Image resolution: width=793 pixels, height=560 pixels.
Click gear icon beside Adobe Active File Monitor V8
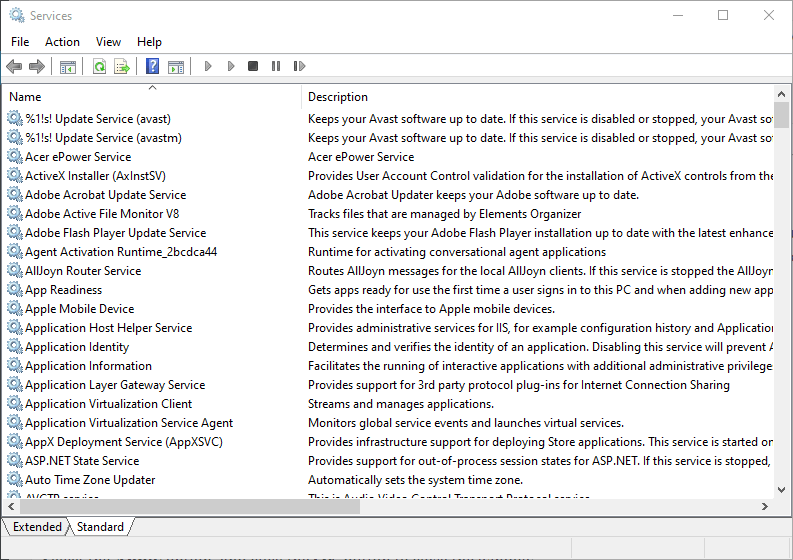coord(15,213)
